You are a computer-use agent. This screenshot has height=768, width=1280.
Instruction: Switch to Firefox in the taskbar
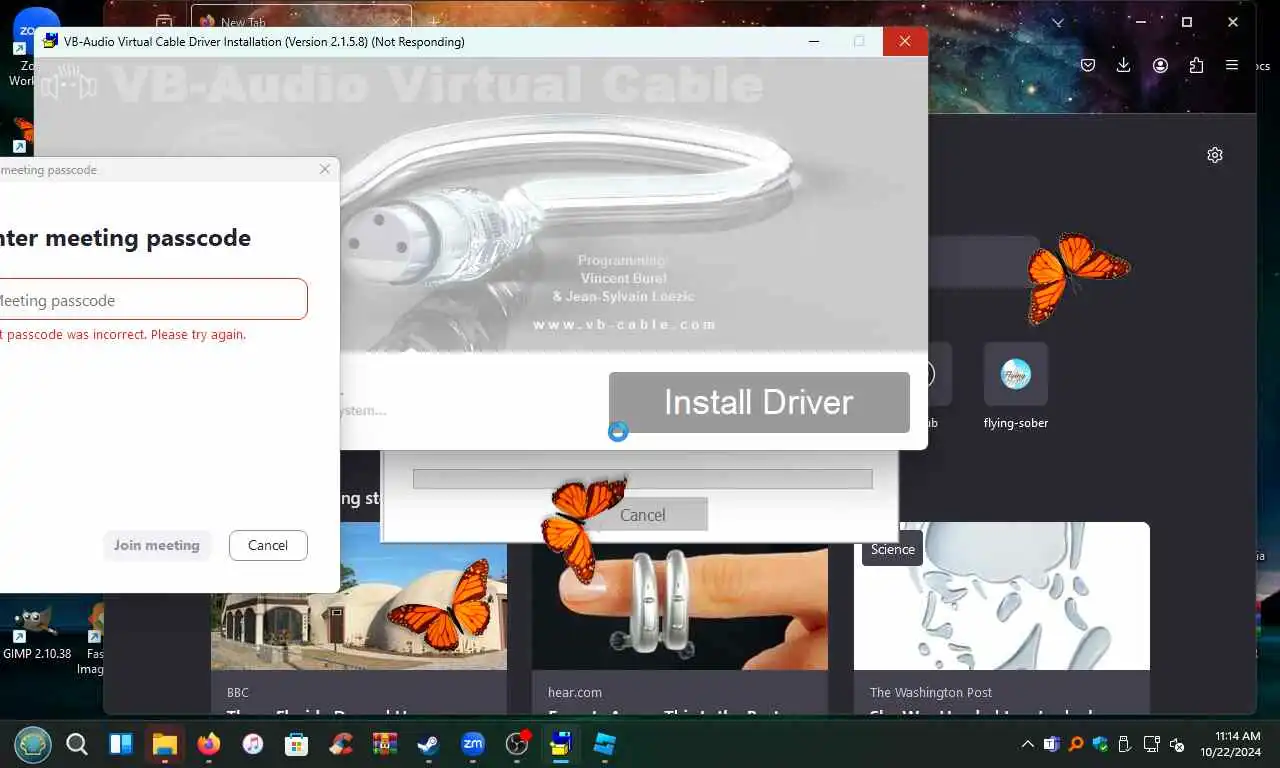[x=208, y=744]
